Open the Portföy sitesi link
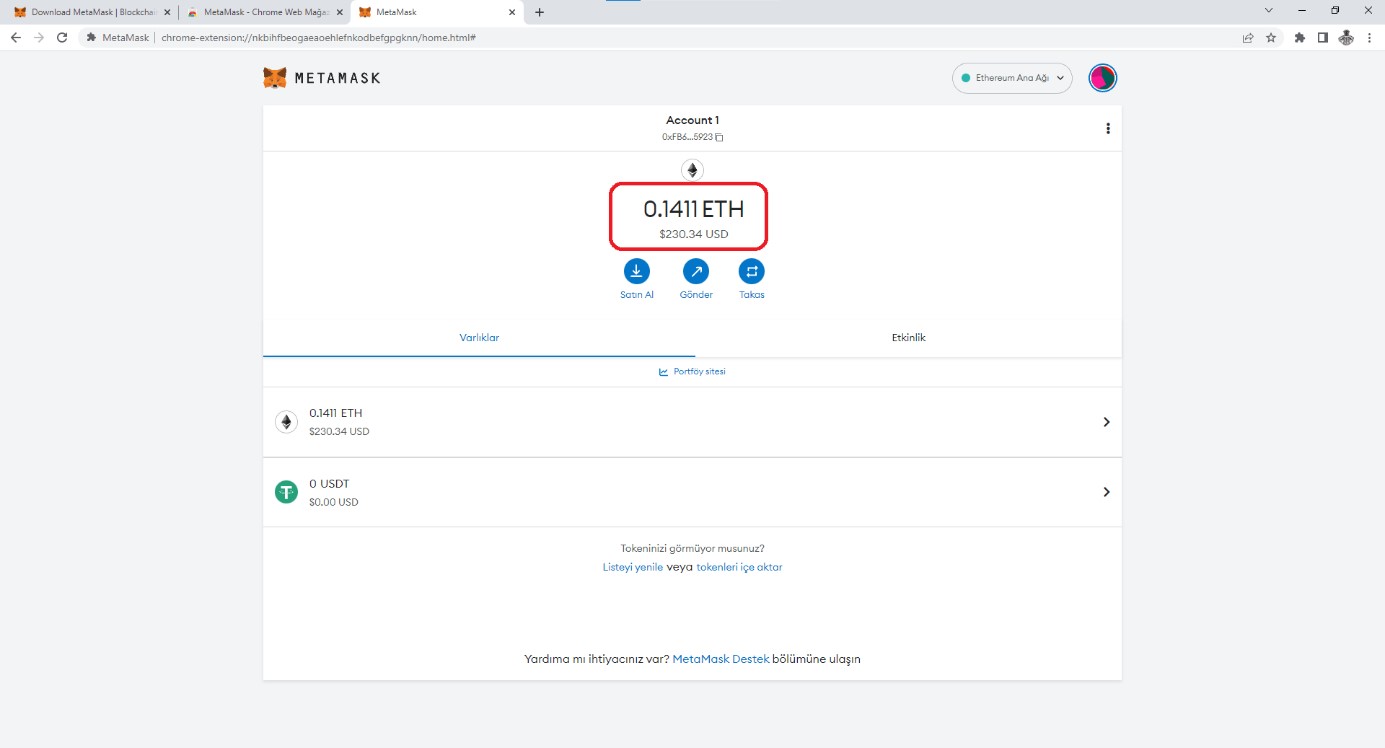 click(x=692, y=372)
